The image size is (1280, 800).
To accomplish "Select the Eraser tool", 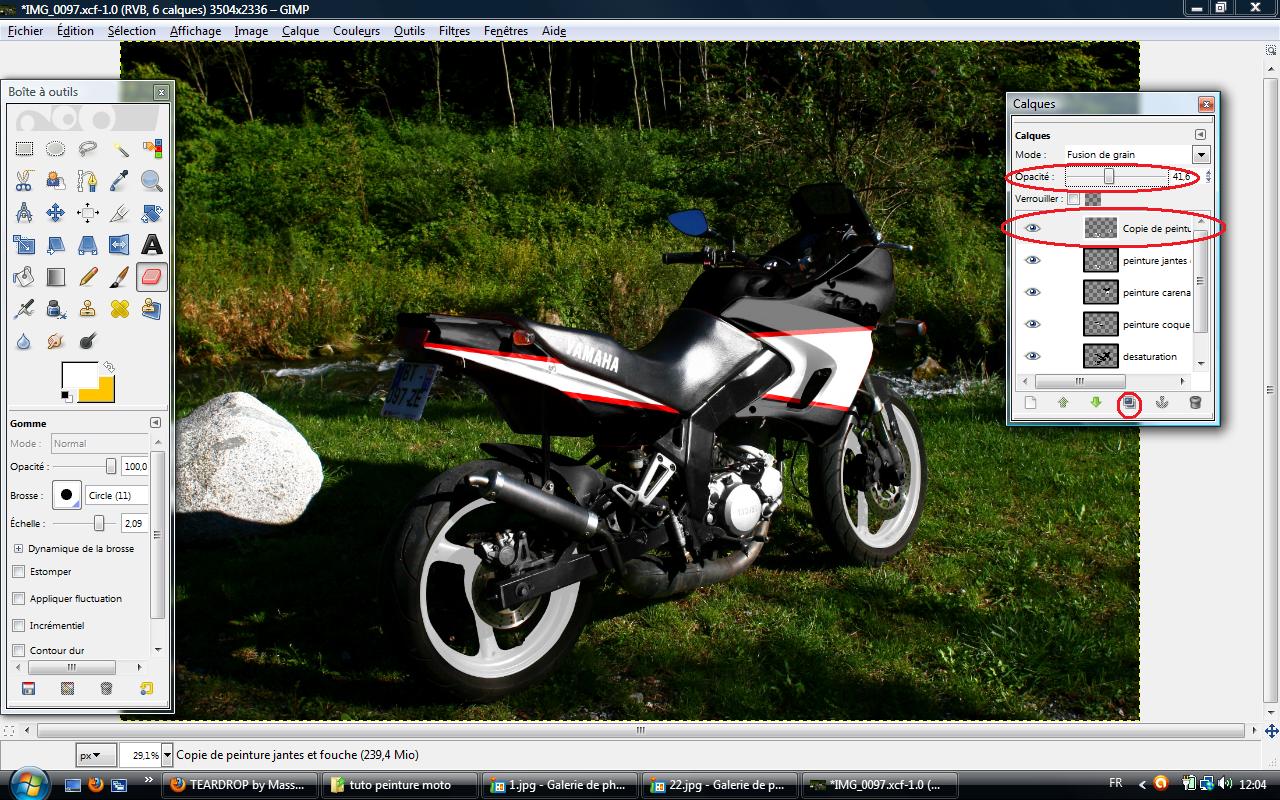I will click(x=152, y=277).
